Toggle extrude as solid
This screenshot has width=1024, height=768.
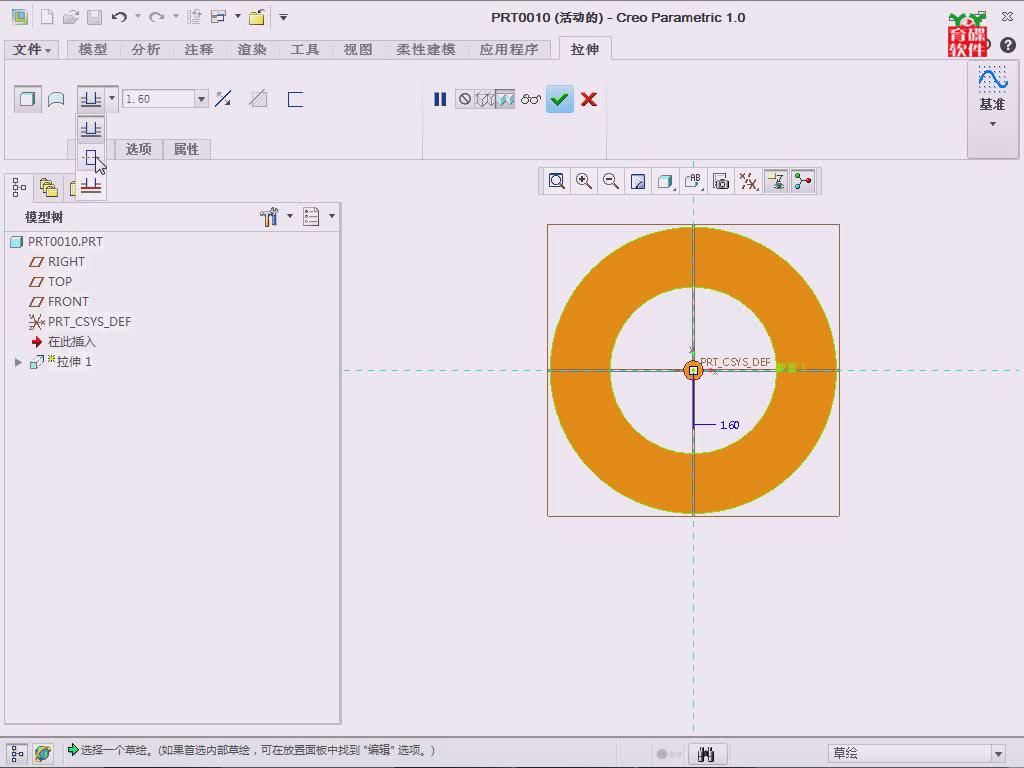tap(27, 99)
